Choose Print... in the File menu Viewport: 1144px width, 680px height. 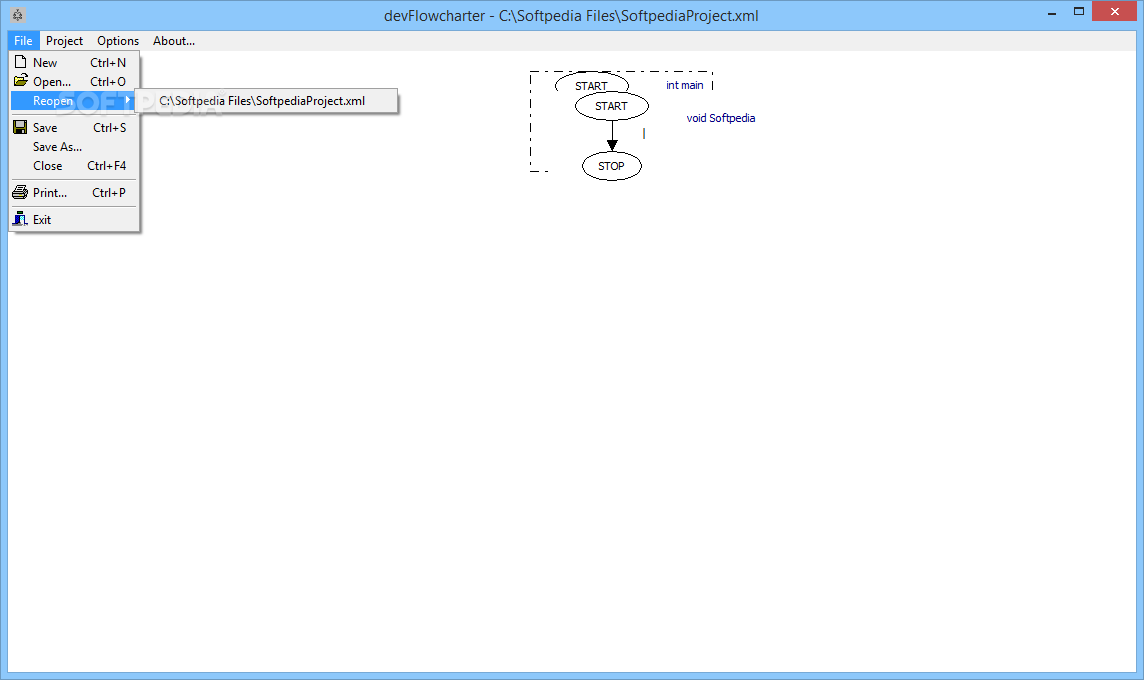click(74, 193)
